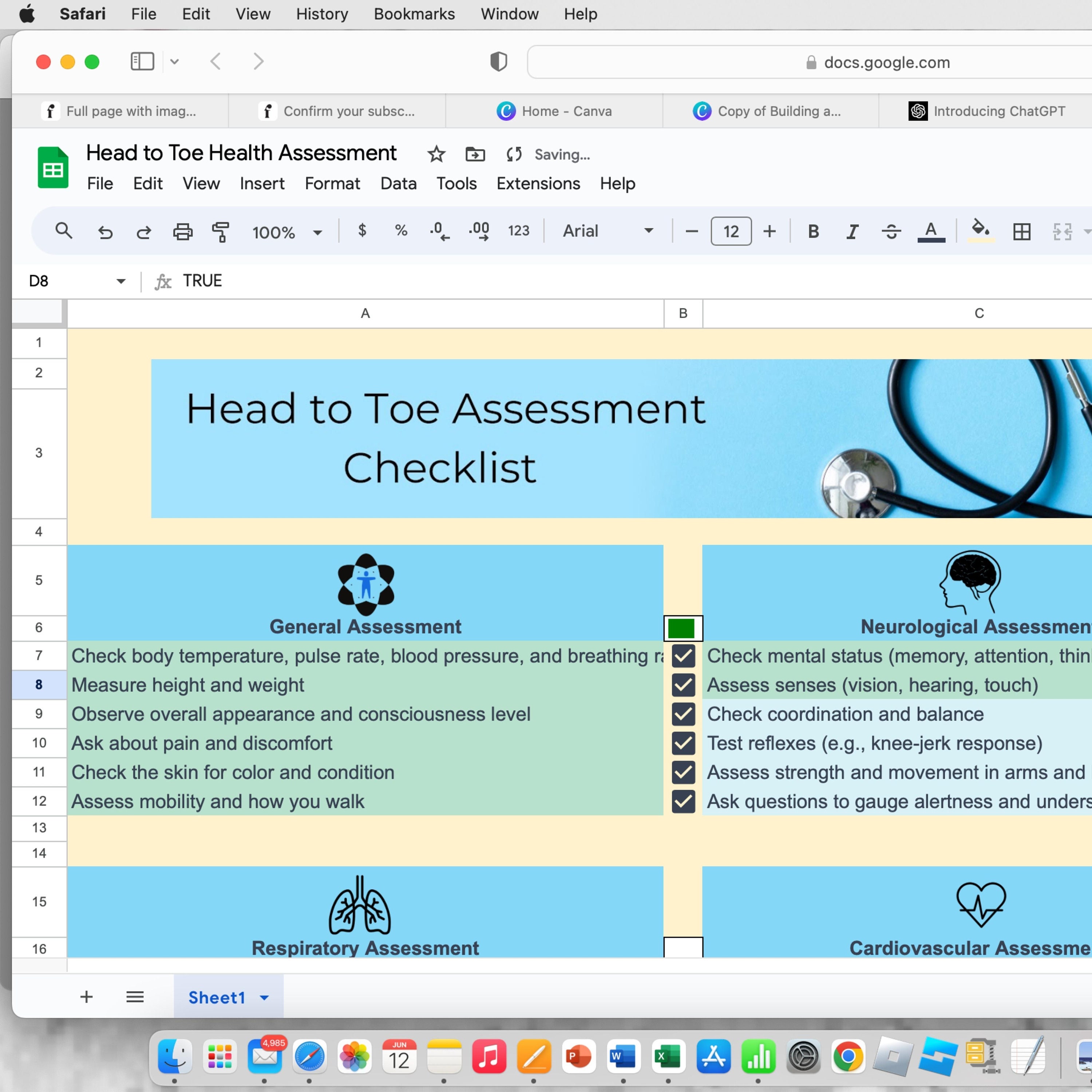Open the Sheet1 tab options arrow
1092x1092 pixels.
click(x=264, y=998)
